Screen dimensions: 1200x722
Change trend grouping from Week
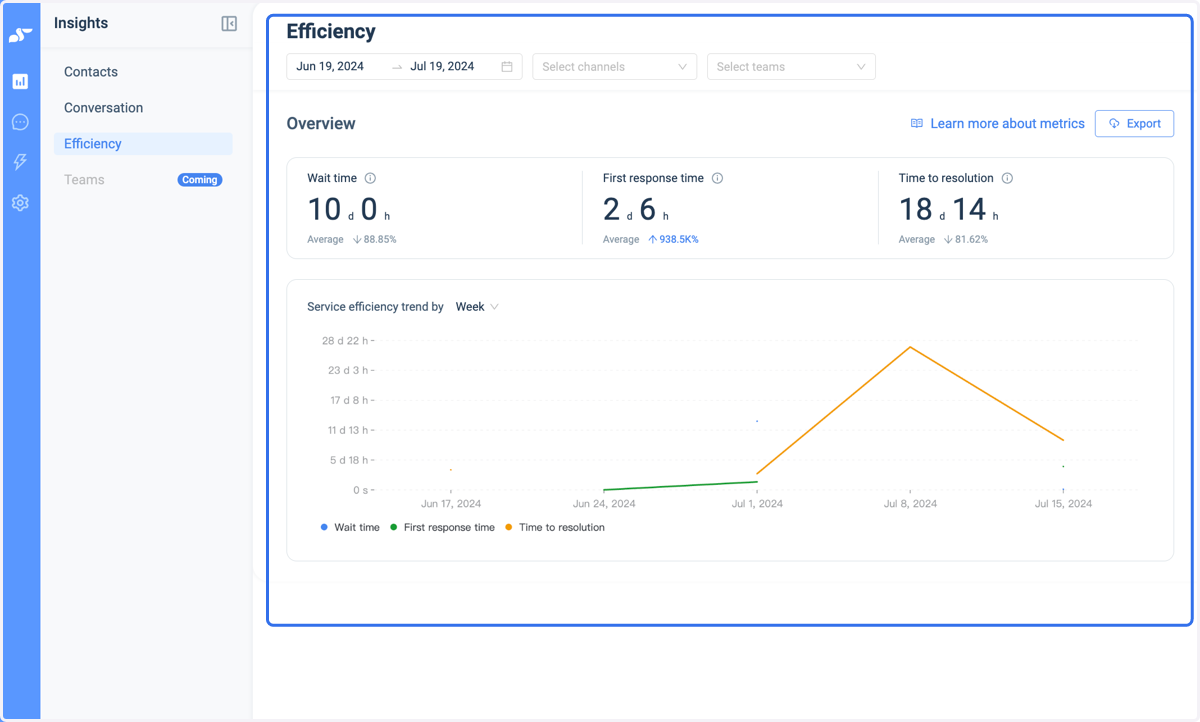click(x=477, y=307)
